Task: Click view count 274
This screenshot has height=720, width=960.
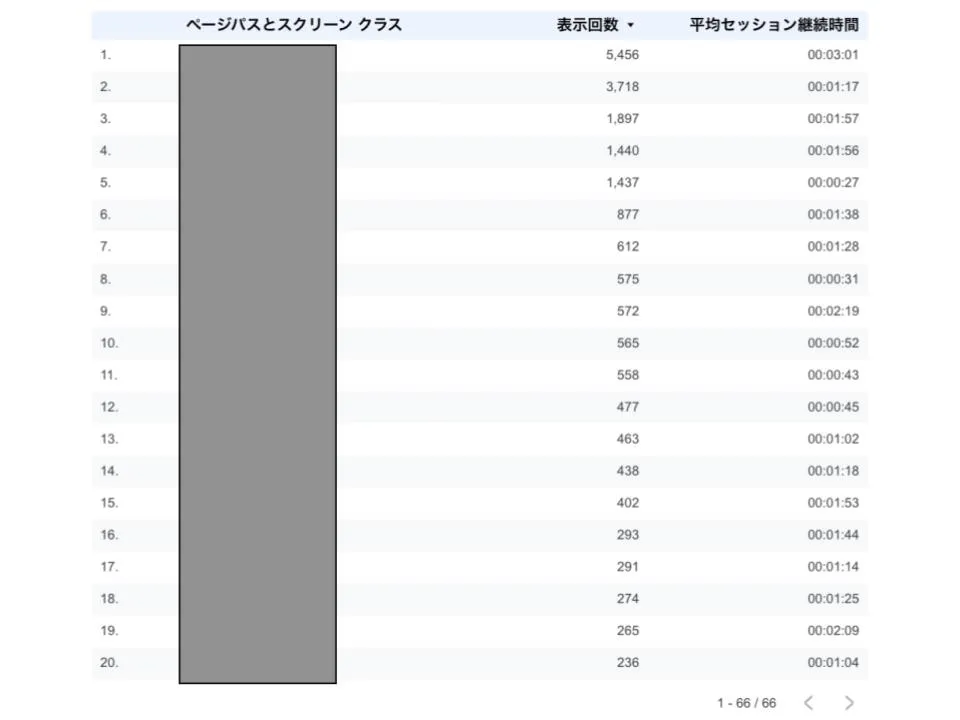Action: [628, 598]
